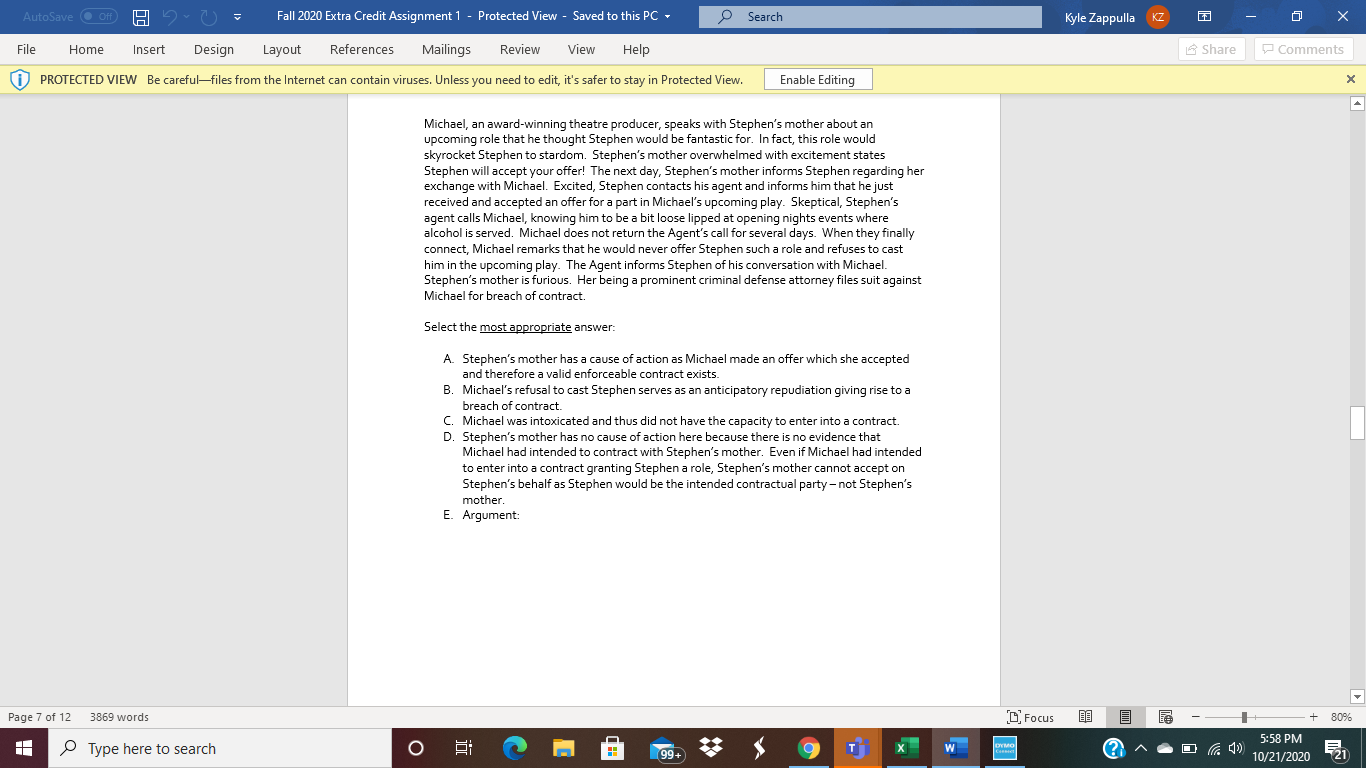Launch DYMO Connect from the taskbar

(x=1003, y=748)
